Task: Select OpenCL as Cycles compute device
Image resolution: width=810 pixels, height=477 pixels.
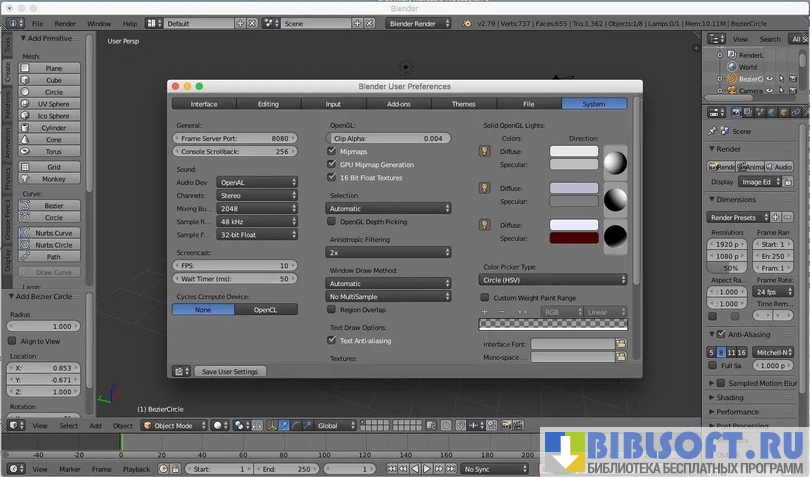Action: click(x=265, y=310)
